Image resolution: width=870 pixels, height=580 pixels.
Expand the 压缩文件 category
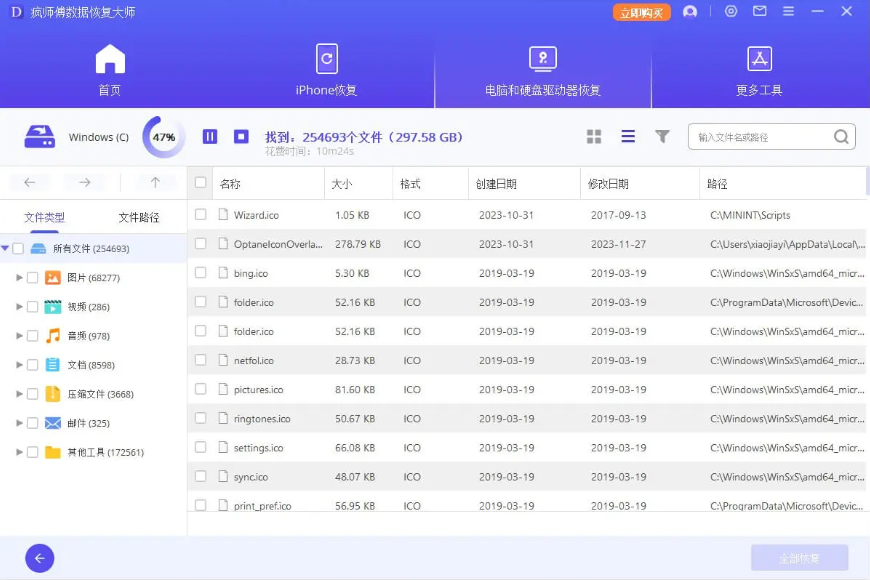point(19,394)
